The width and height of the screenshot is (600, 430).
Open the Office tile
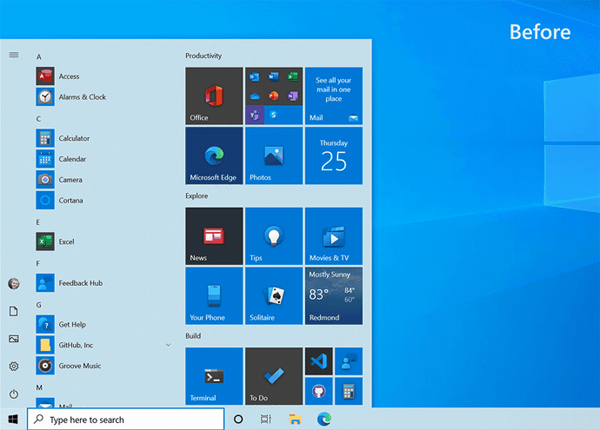tap(214, 96)
